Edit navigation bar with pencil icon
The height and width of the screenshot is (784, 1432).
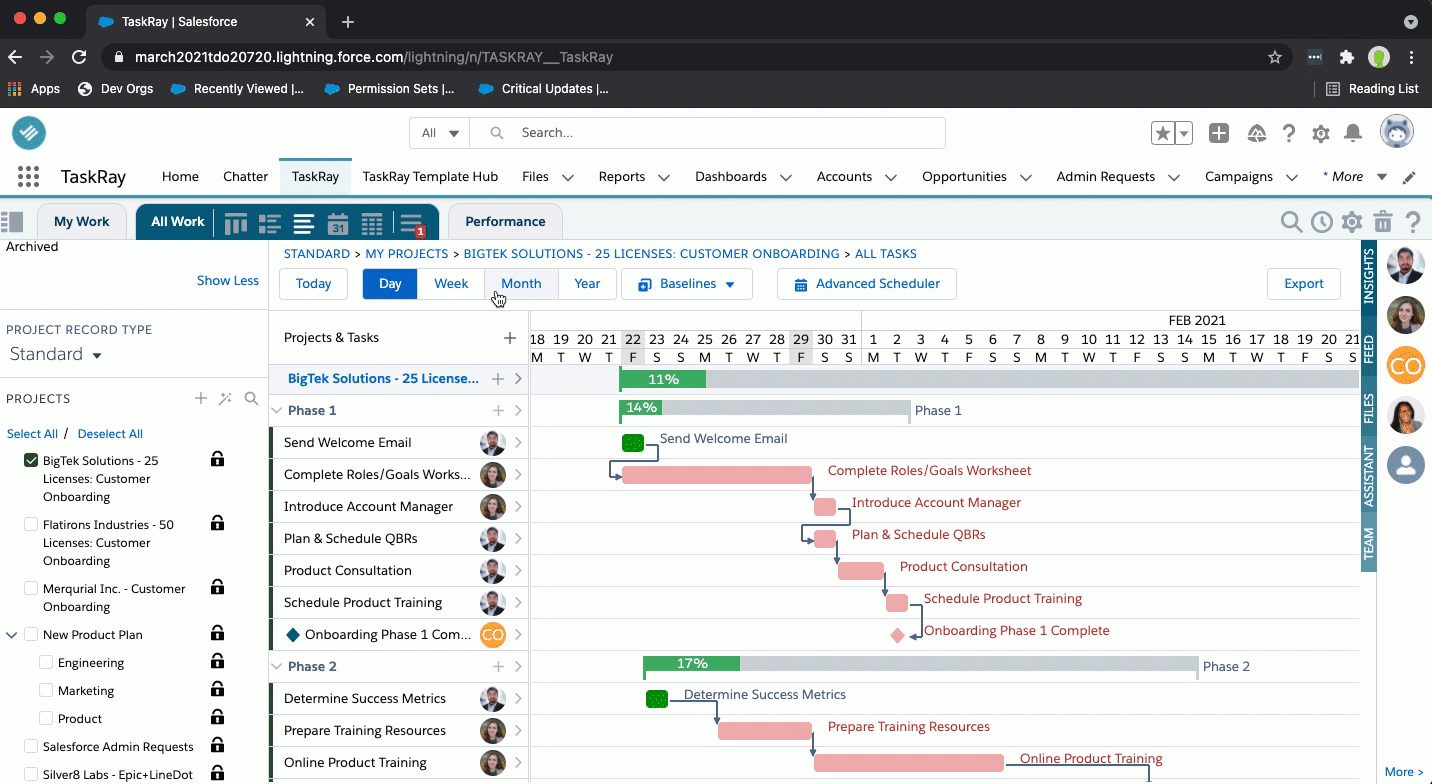[1409, 177]
